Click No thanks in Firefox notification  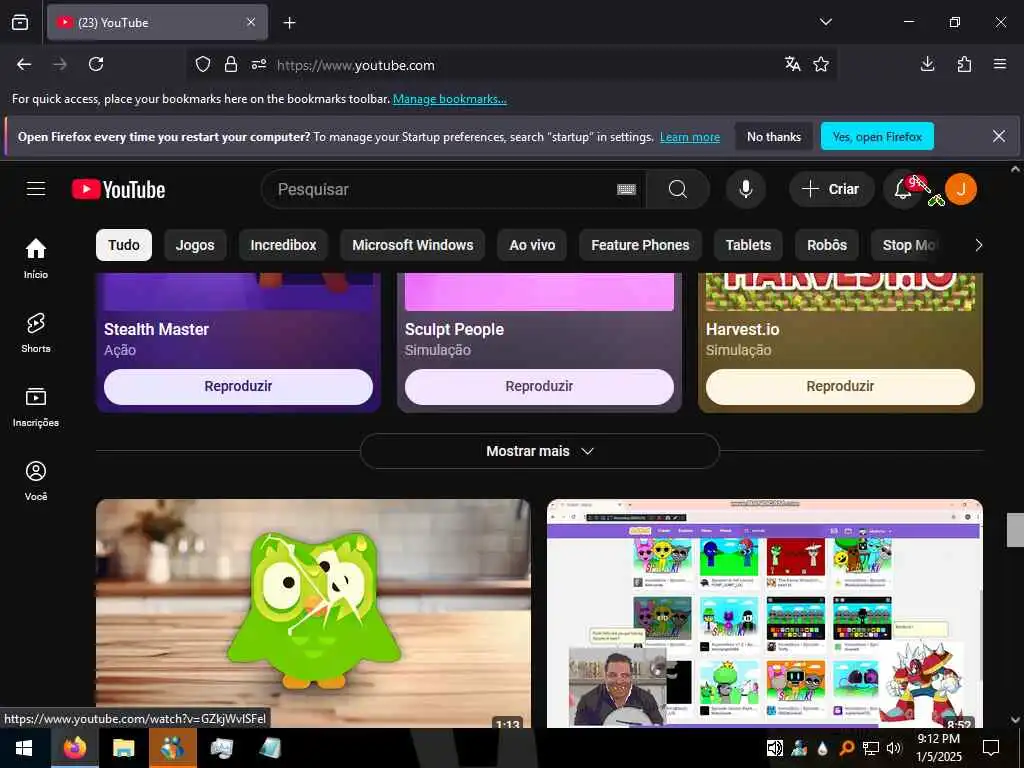[774, 136]
